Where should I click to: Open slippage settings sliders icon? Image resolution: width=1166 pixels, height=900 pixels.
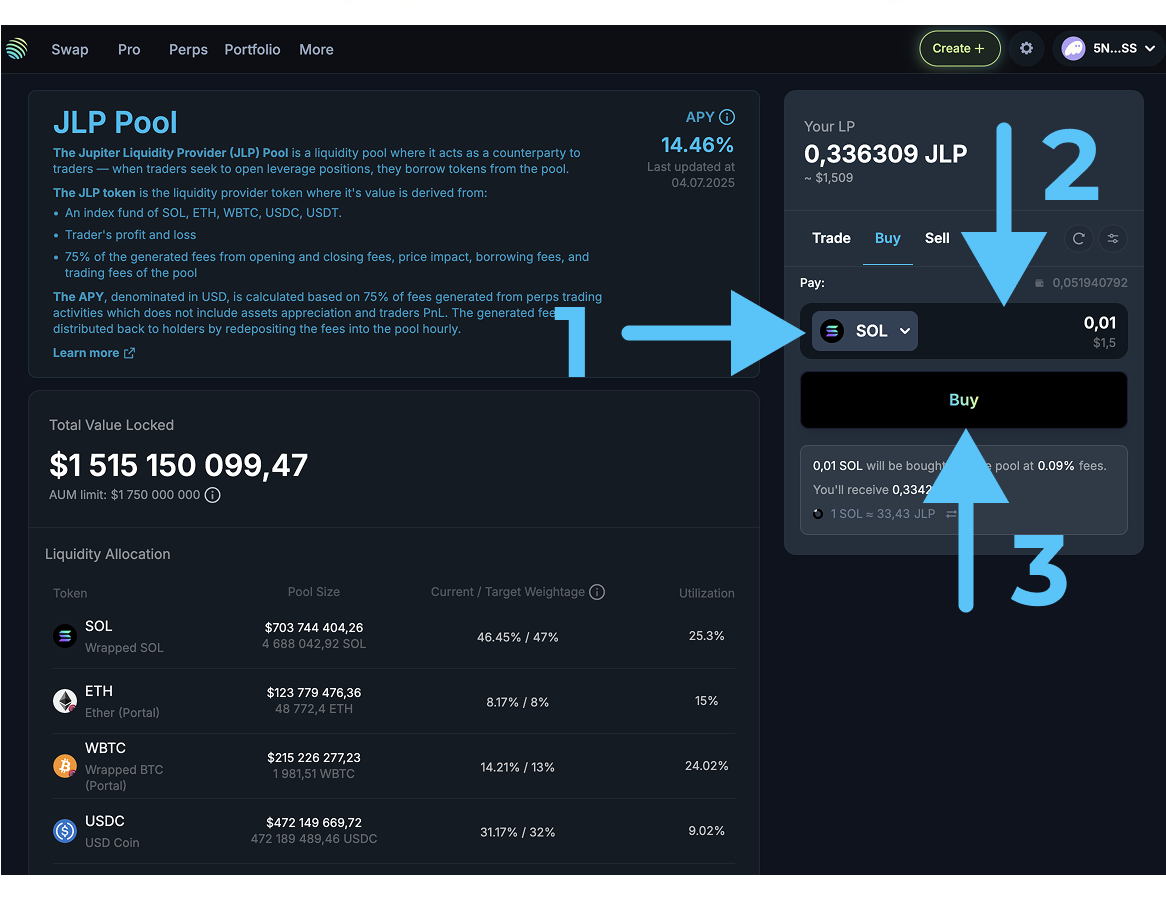click(1113, 238)
